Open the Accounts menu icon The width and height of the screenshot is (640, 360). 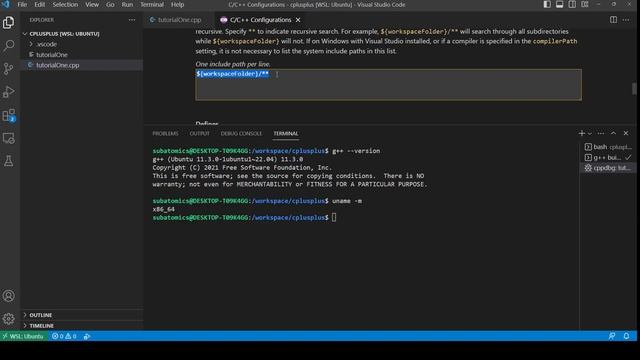(9, 296)
